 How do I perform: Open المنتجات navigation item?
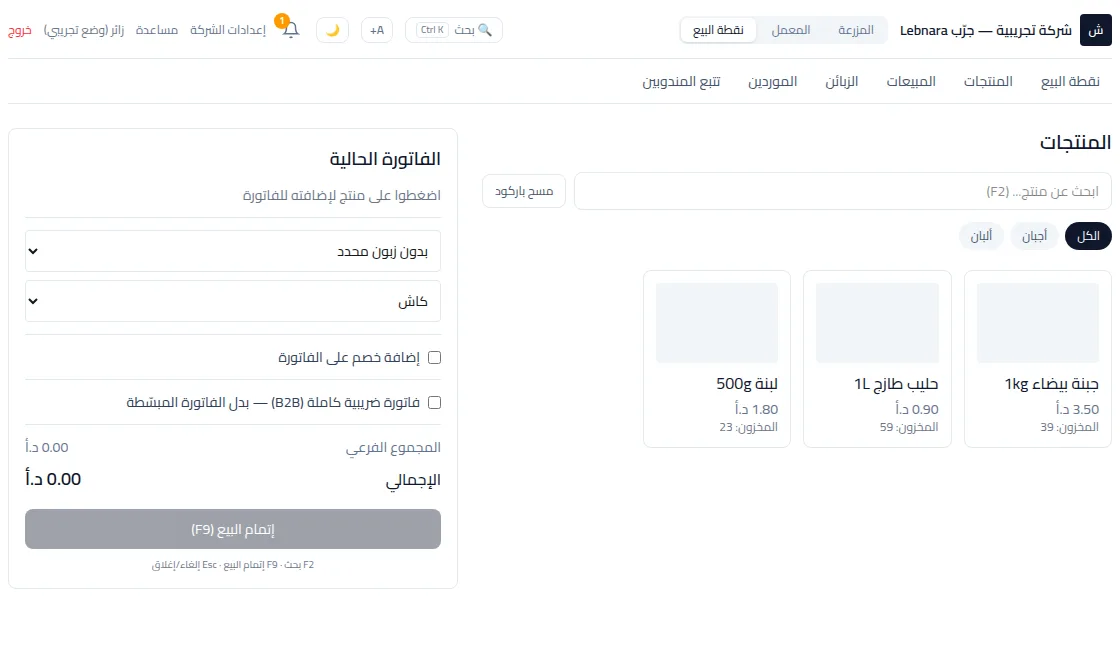pyautogui.click(x=988, y=81)
